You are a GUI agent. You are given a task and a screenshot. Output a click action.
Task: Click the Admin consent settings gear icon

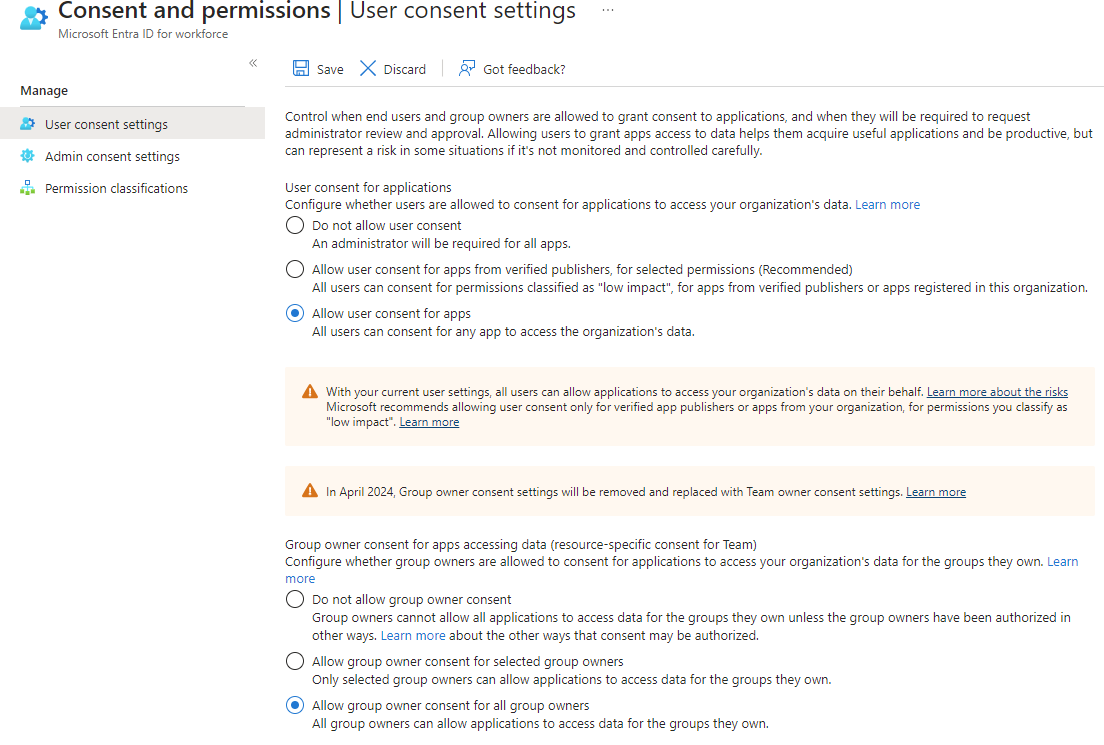coord(27,156)
